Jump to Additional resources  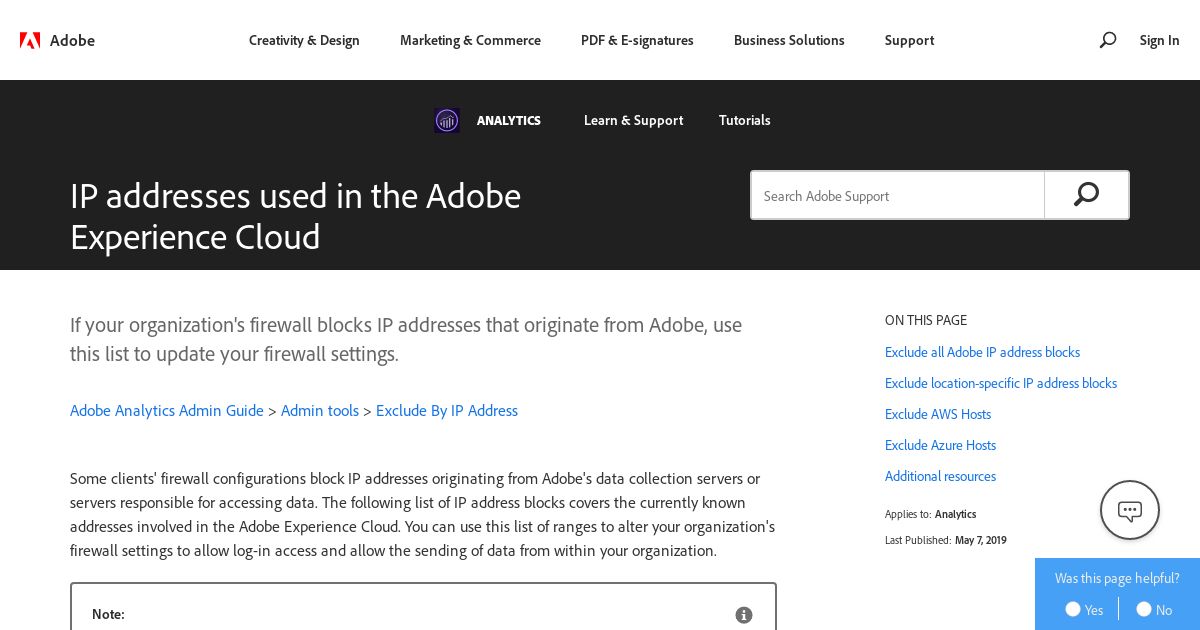click(x=940, y=476)
